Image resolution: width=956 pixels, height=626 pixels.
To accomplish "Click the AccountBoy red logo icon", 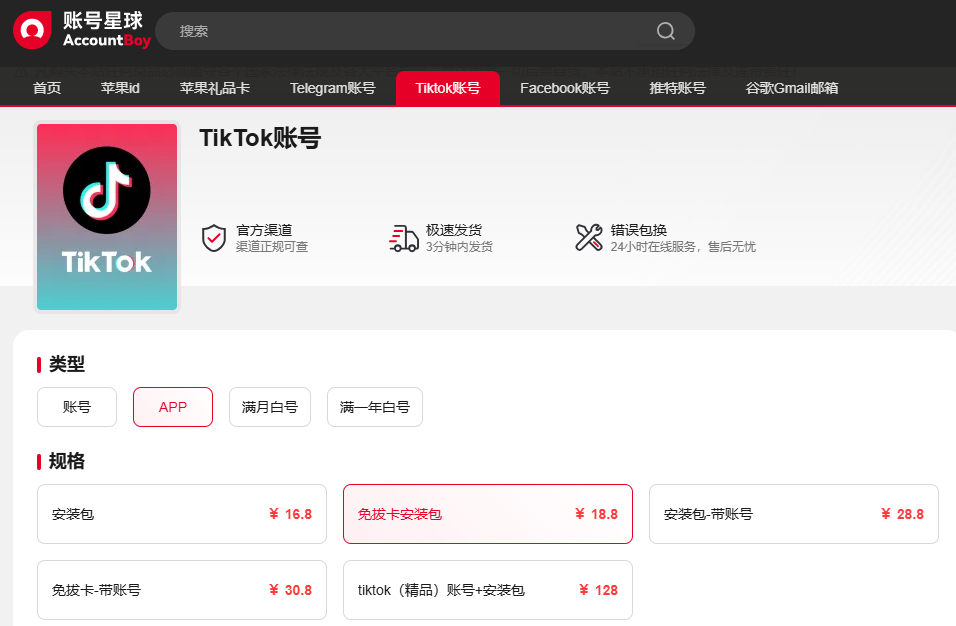I will coord(32,30).
